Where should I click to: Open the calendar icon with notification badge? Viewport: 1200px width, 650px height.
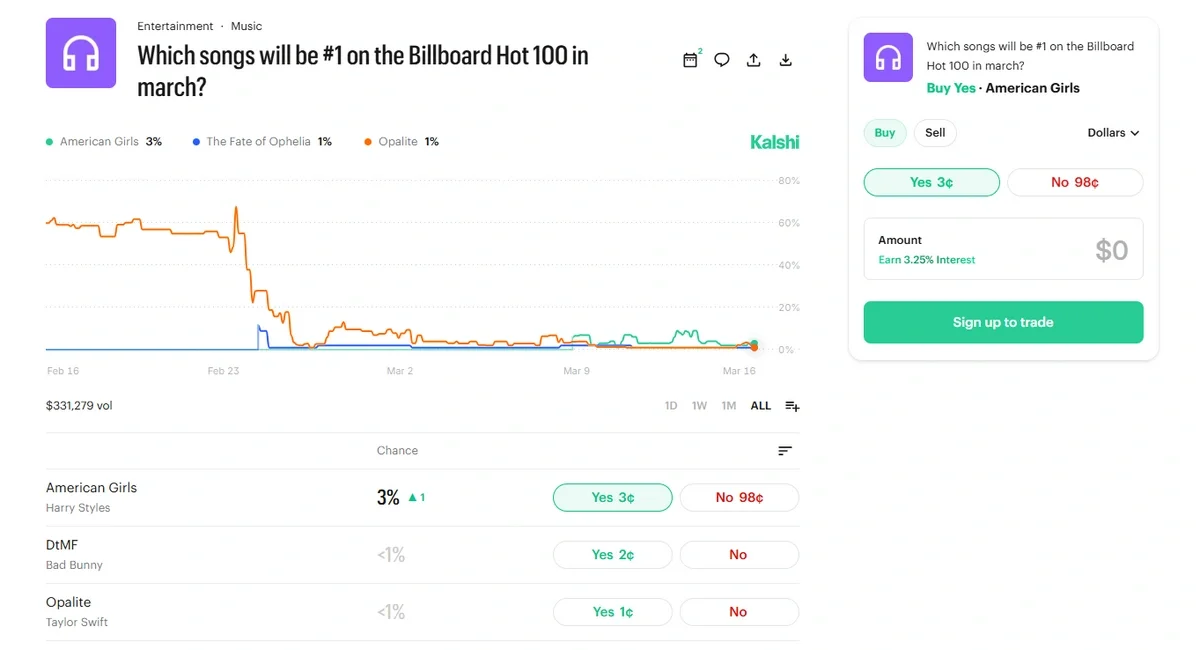tap(690, 60)
